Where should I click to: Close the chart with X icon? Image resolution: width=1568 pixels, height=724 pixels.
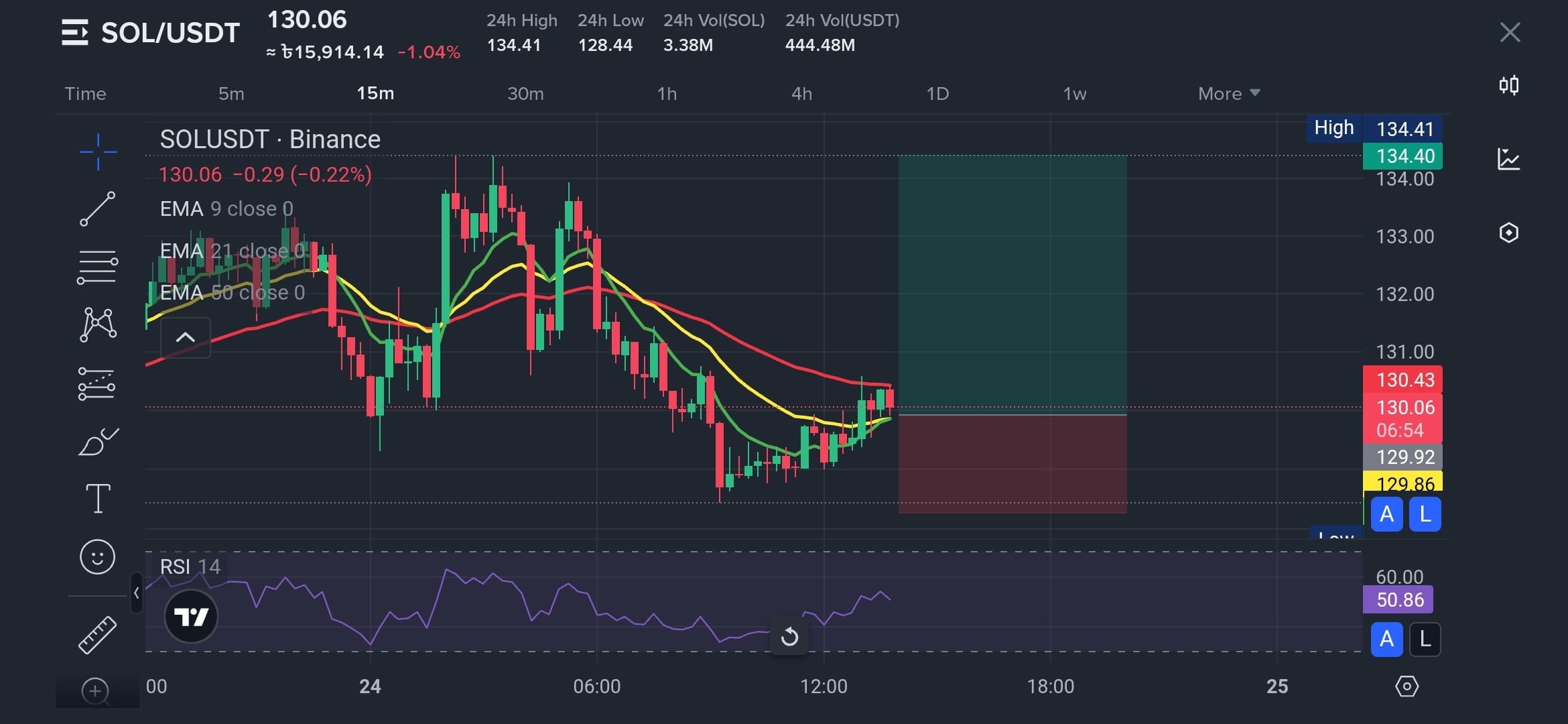pyautogui.click(x=1510, y=32)
